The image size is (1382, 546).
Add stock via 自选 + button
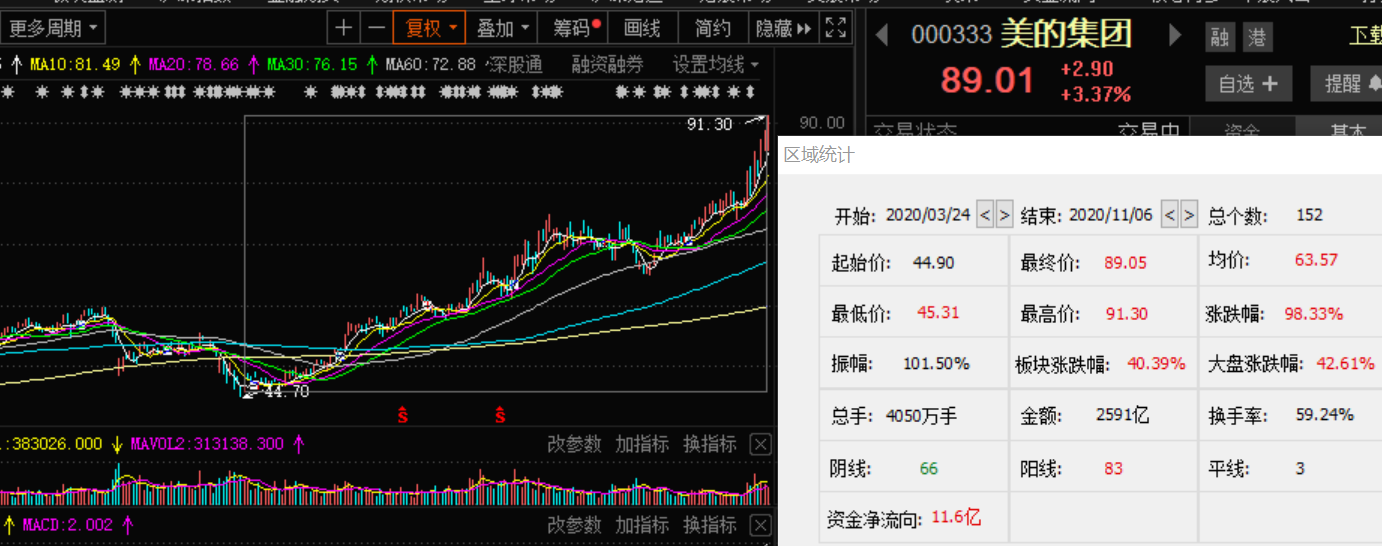pyautogui.click(x=1248, y=84)
